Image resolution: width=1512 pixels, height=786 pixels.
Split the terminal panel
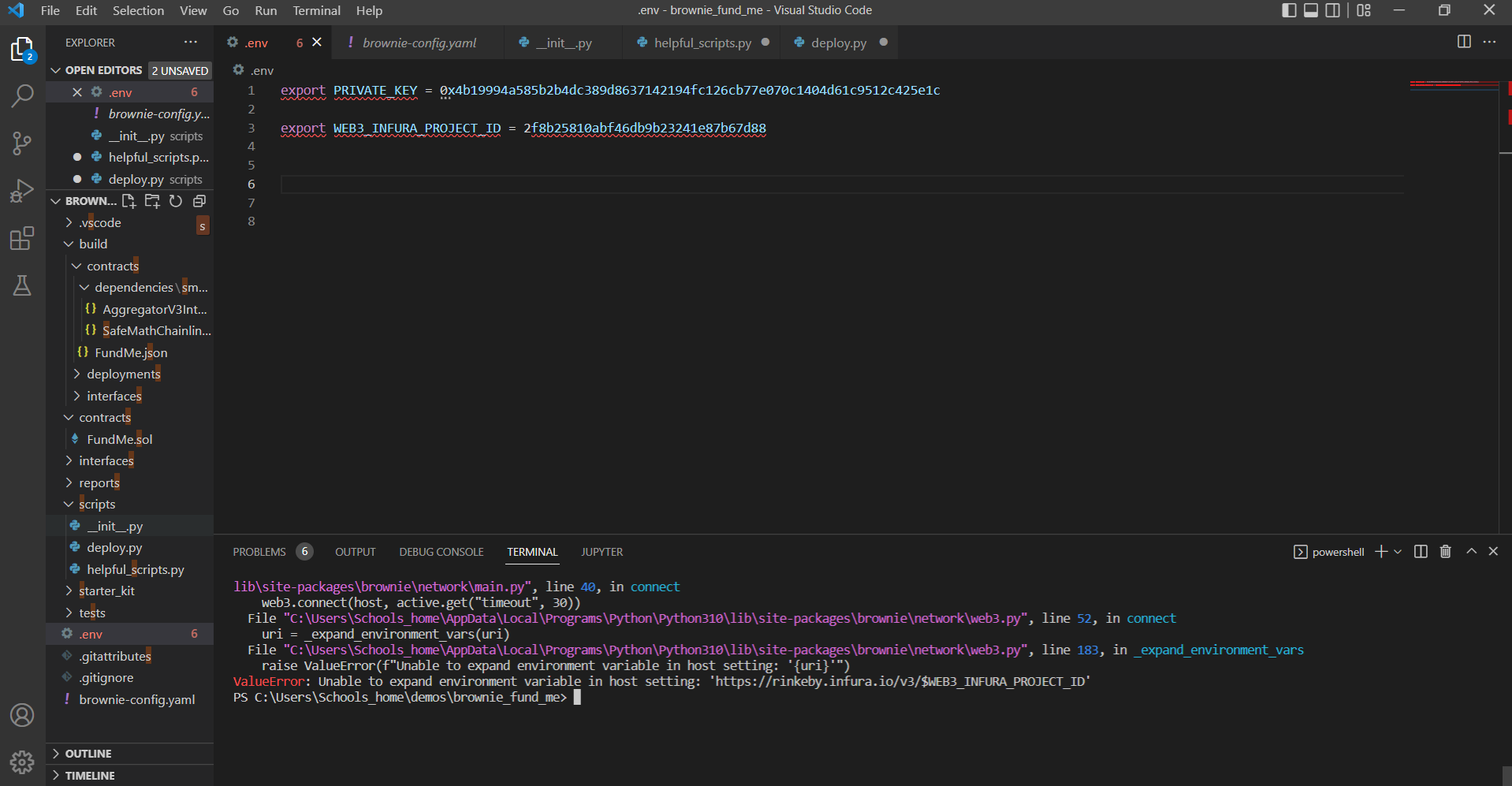[1421, 552]
